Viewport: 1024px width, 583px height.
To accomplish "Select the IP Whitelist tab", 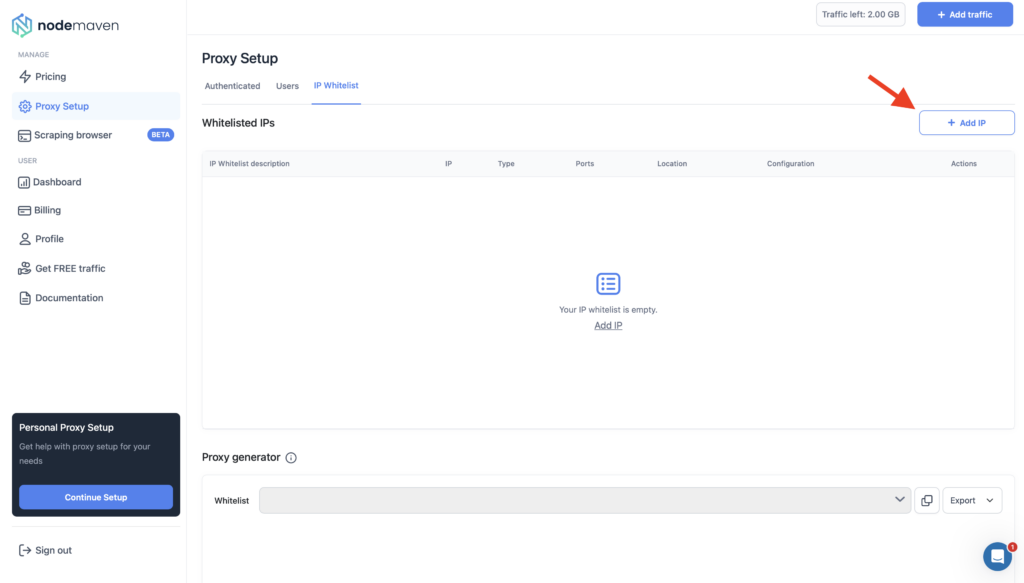I will pos(336,86).
